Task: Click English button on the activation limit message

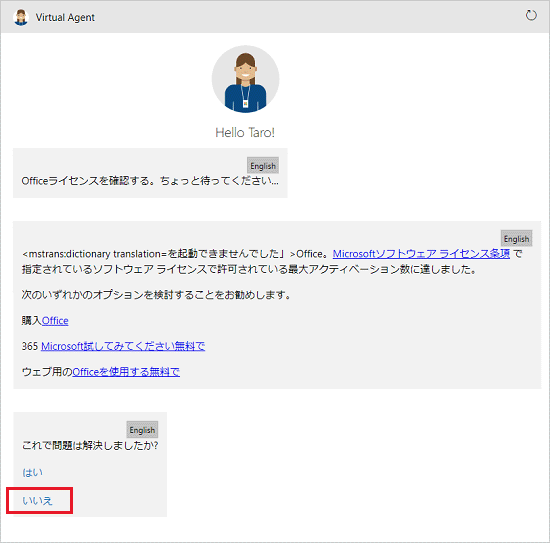Action: pyautogui.click(x=516, y=239)
